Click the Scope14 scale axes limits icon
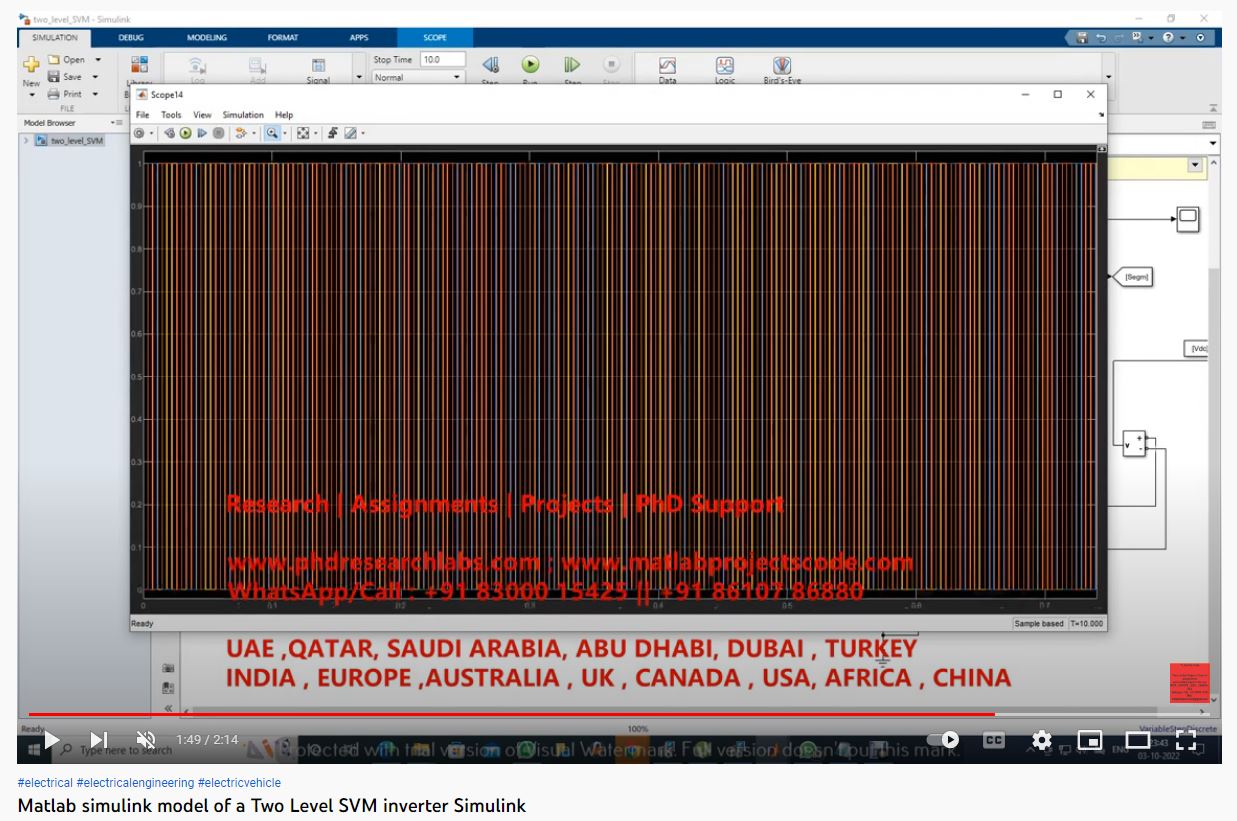The width and height of the screenshot is (1237, 821). [303, 133]
